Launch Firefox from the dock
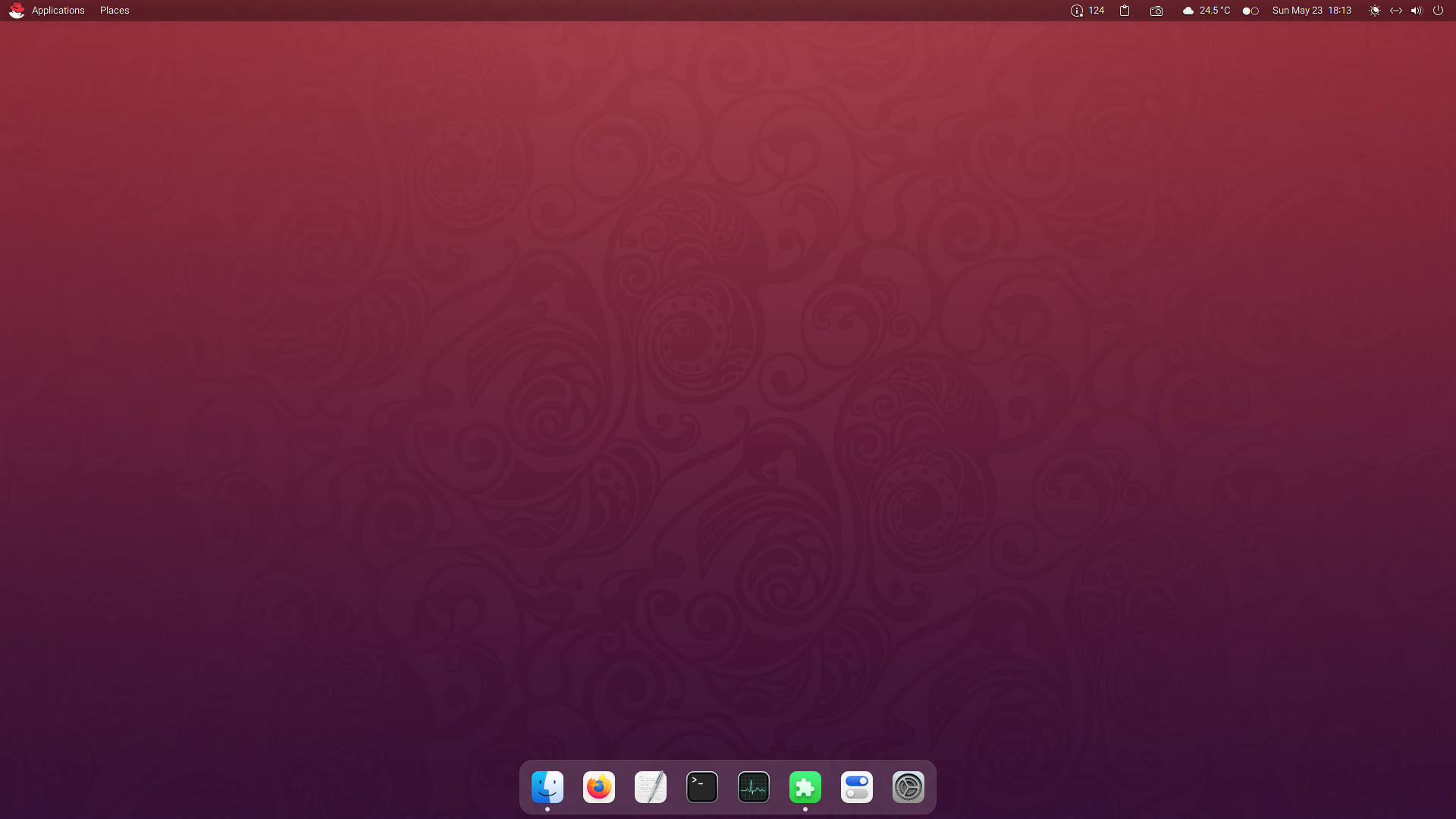 pos(599,787)
